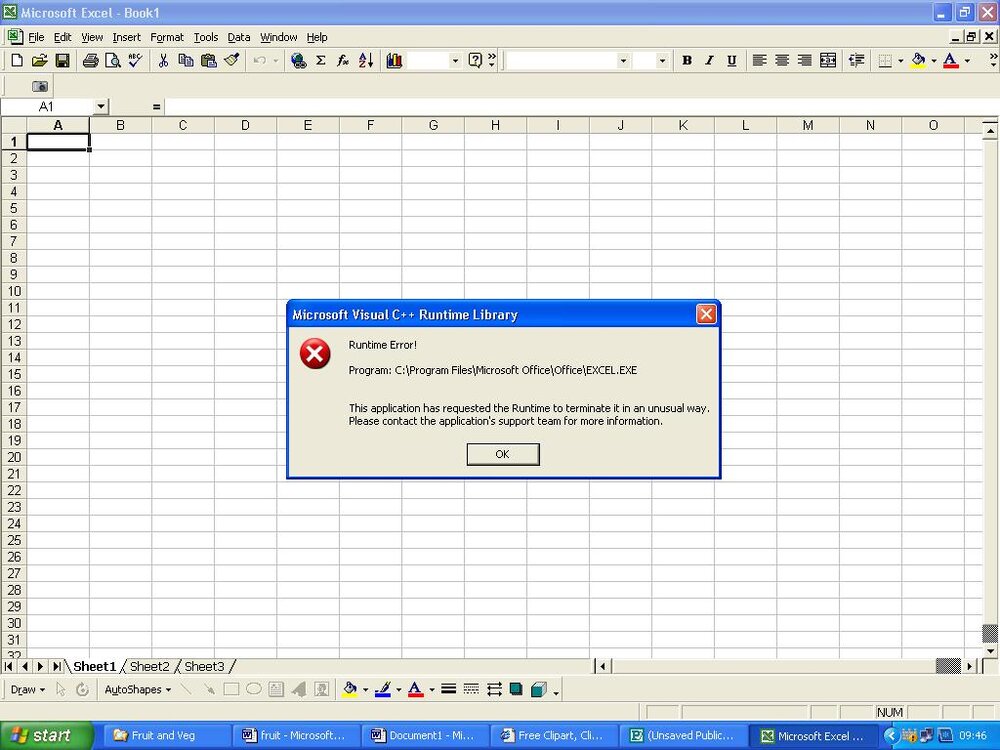Toggle Underline formatting
Screen dimensions: 1000x750
click(732, 61)
